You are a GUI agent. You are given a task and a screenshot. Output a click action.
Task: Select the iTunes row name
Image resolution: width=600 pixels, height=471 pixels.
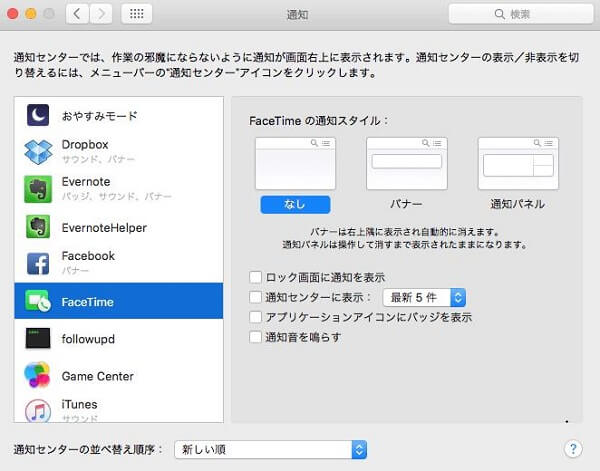point(80,404)
